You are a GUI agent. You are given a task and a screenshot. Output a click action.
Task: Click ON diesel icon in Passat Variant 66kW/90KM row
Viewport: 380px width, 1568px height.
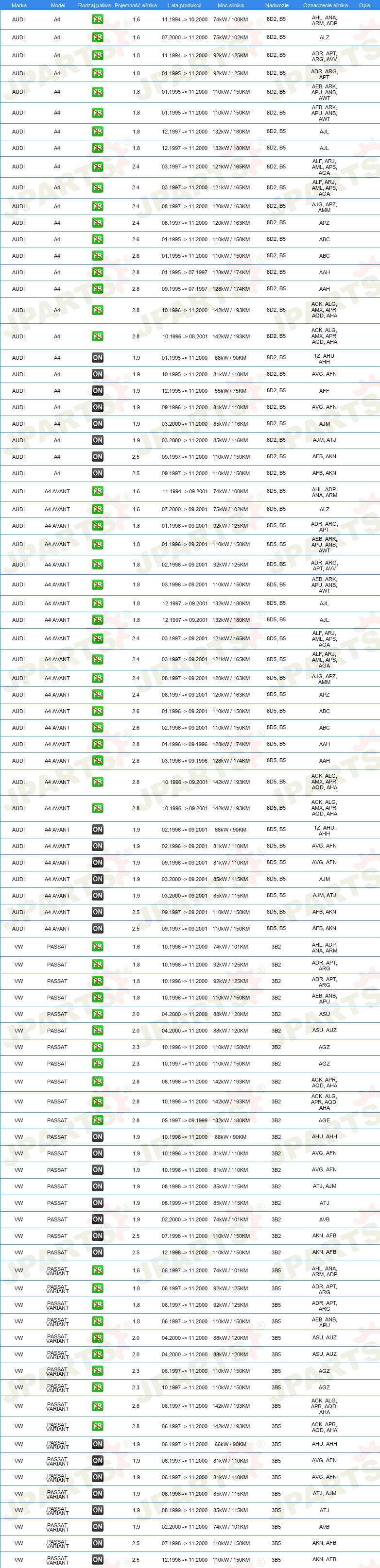tap(98, 1444)
